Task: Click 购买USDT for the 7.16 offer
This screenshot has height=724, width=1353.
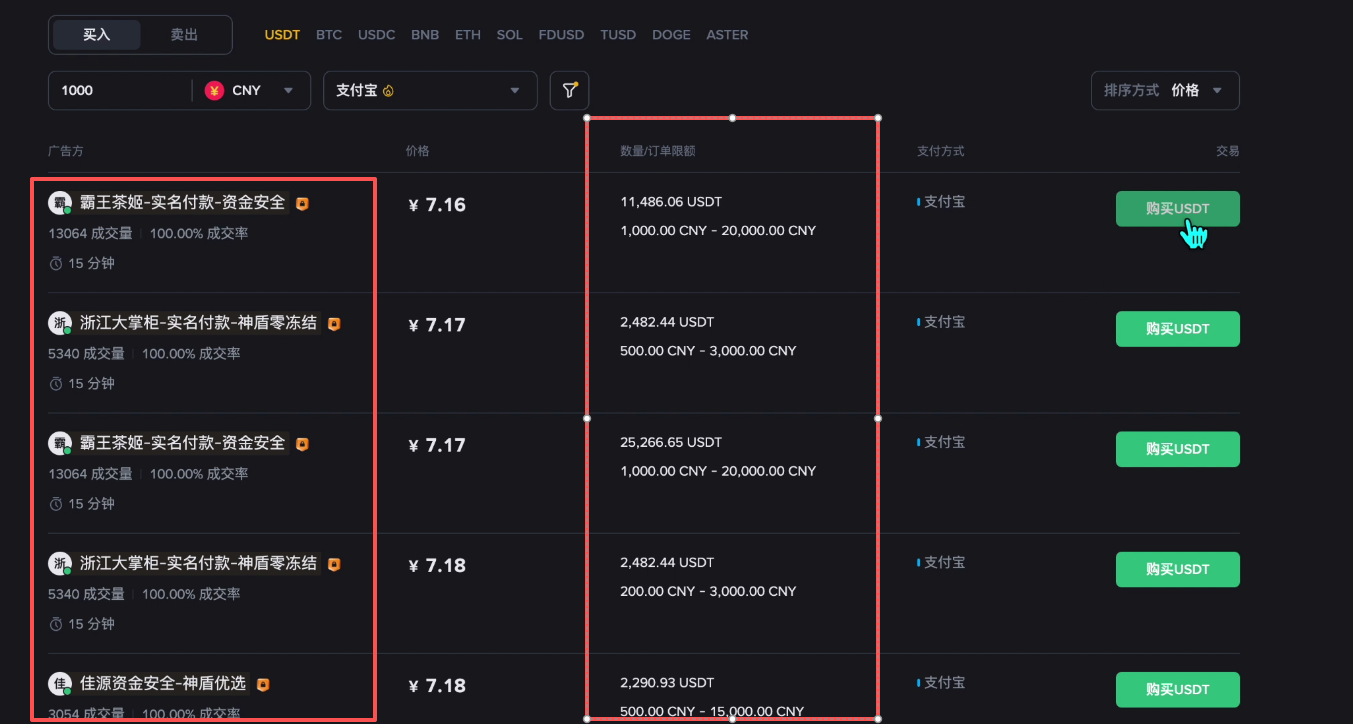Action: (1177, 209)
